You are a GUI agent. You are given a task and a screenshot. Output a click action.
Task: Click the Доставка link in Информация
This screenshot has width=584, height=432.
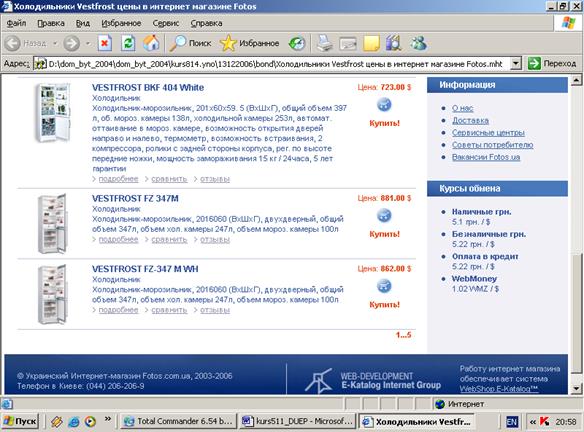[x=470, y=120]
